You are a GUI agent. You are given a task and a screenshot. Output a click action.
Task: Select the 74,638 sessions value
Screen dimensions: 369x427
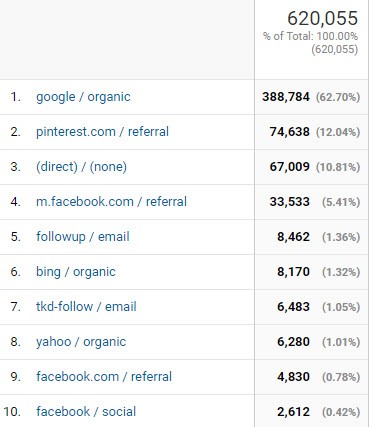pyautogui.click(x=290, y=132)
